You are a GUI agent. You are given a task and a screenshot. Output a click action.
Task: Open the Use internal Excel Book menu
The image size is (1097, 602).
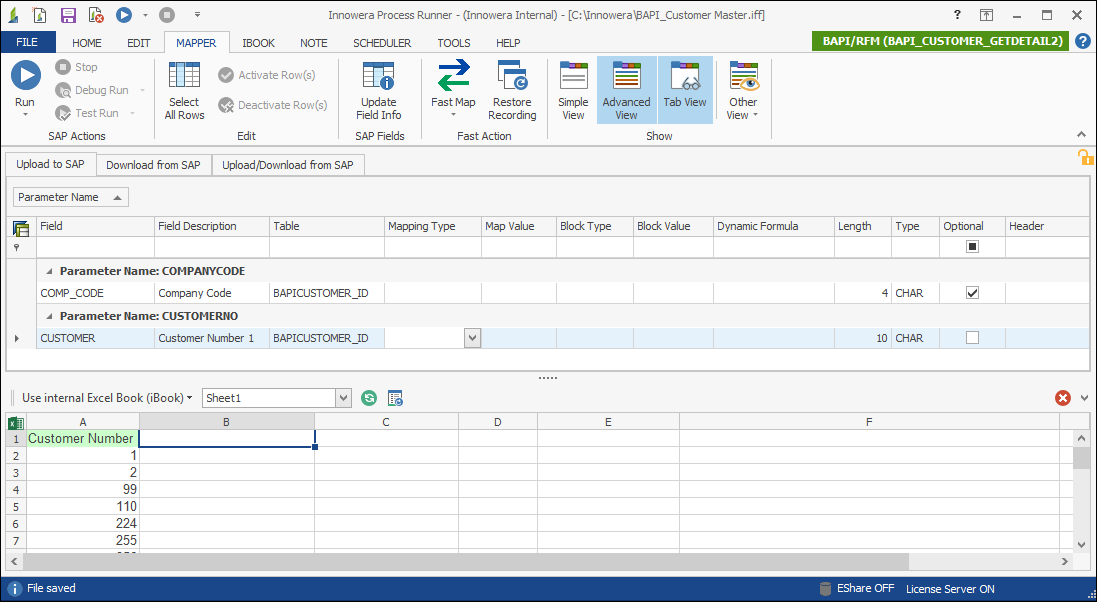[x=103, y=397]
